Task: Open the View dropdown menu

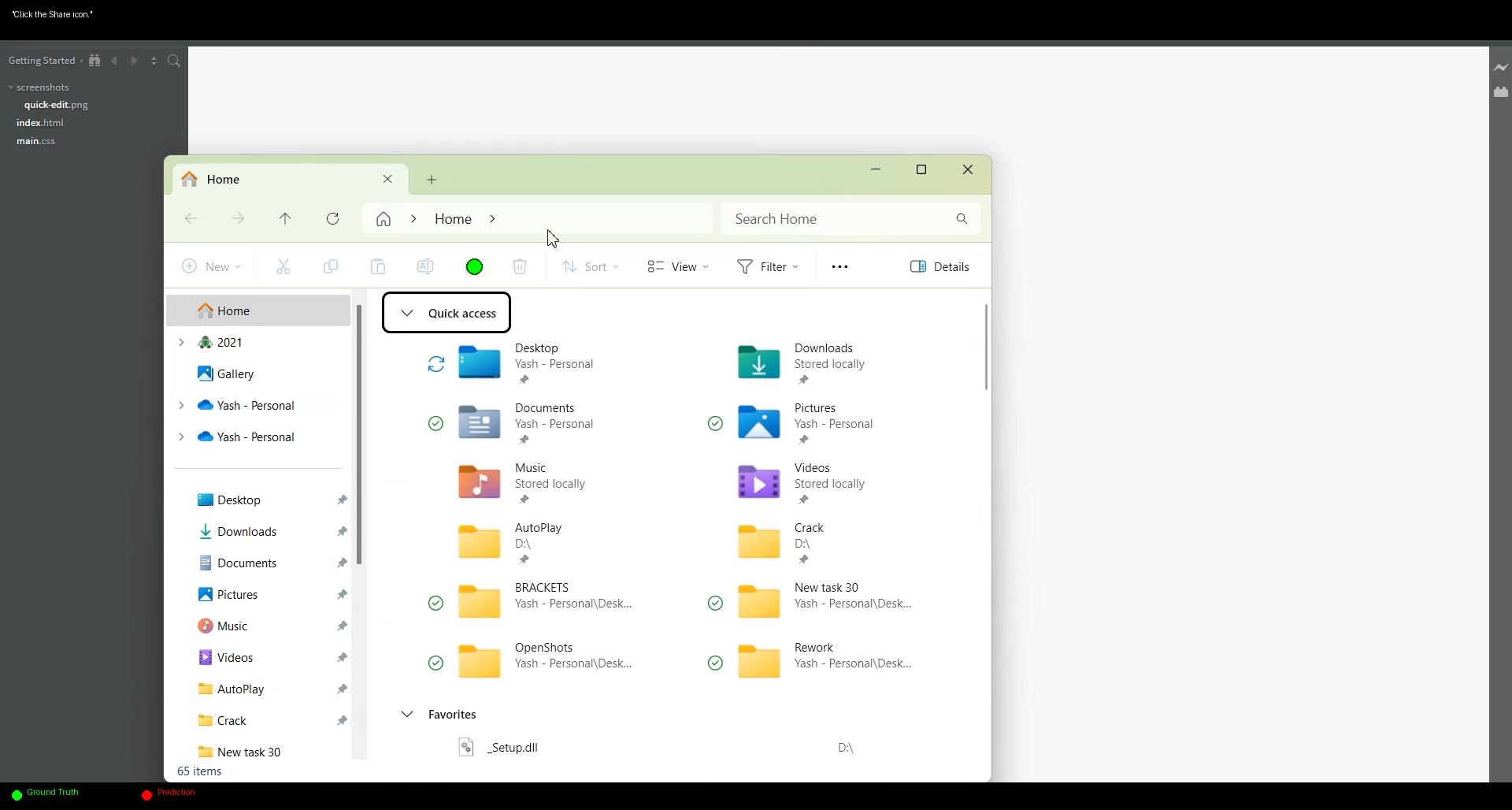Action: (678, 267)
